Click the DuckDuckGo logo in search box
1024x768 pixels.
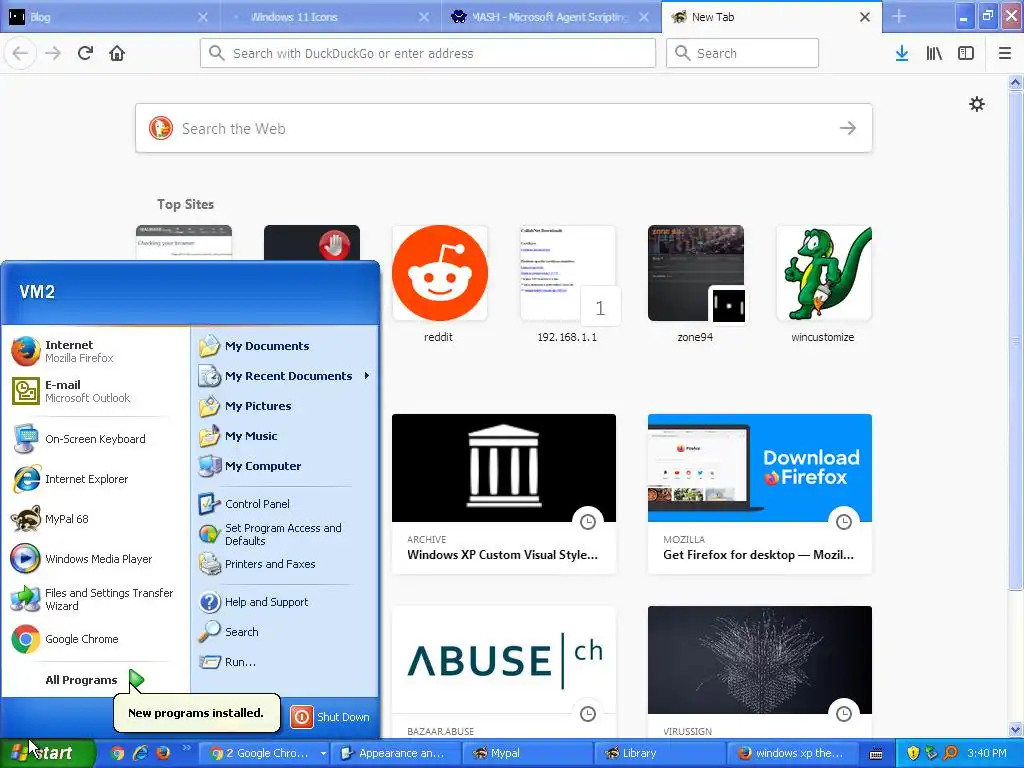point(161,128)
